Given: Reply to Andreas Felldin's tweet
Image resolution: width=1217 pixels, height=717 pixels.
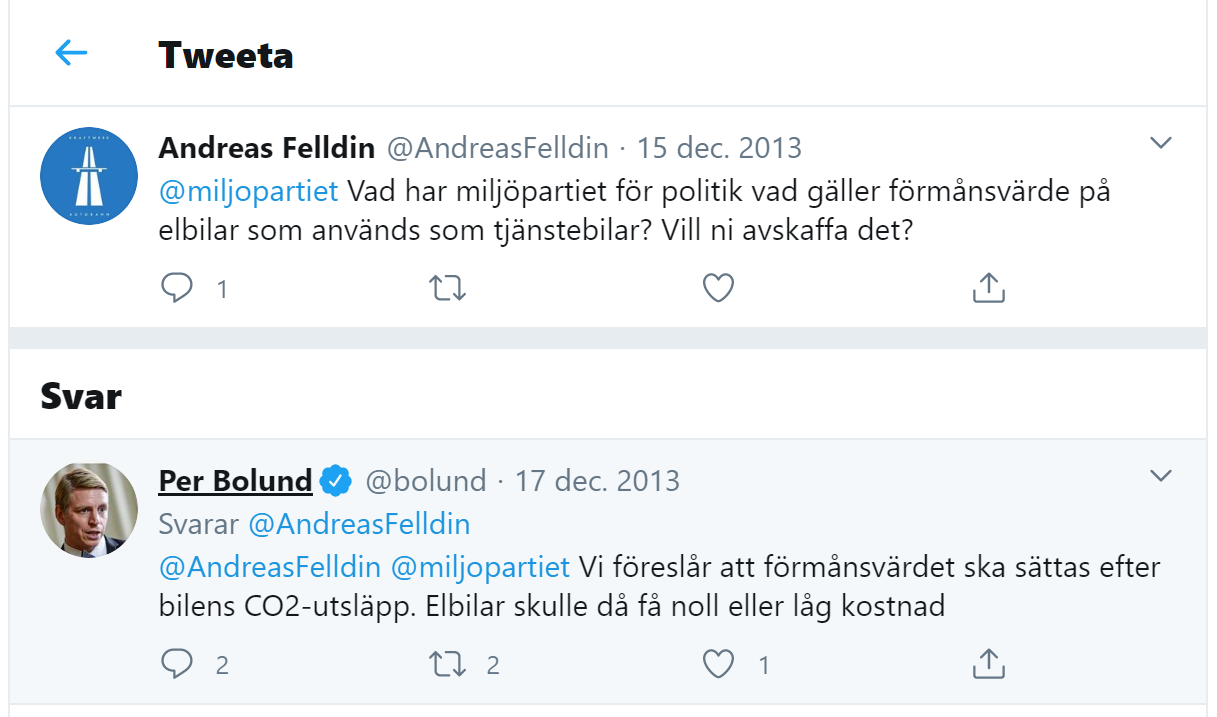Looking at the screenshot, I should coord(177,289).
